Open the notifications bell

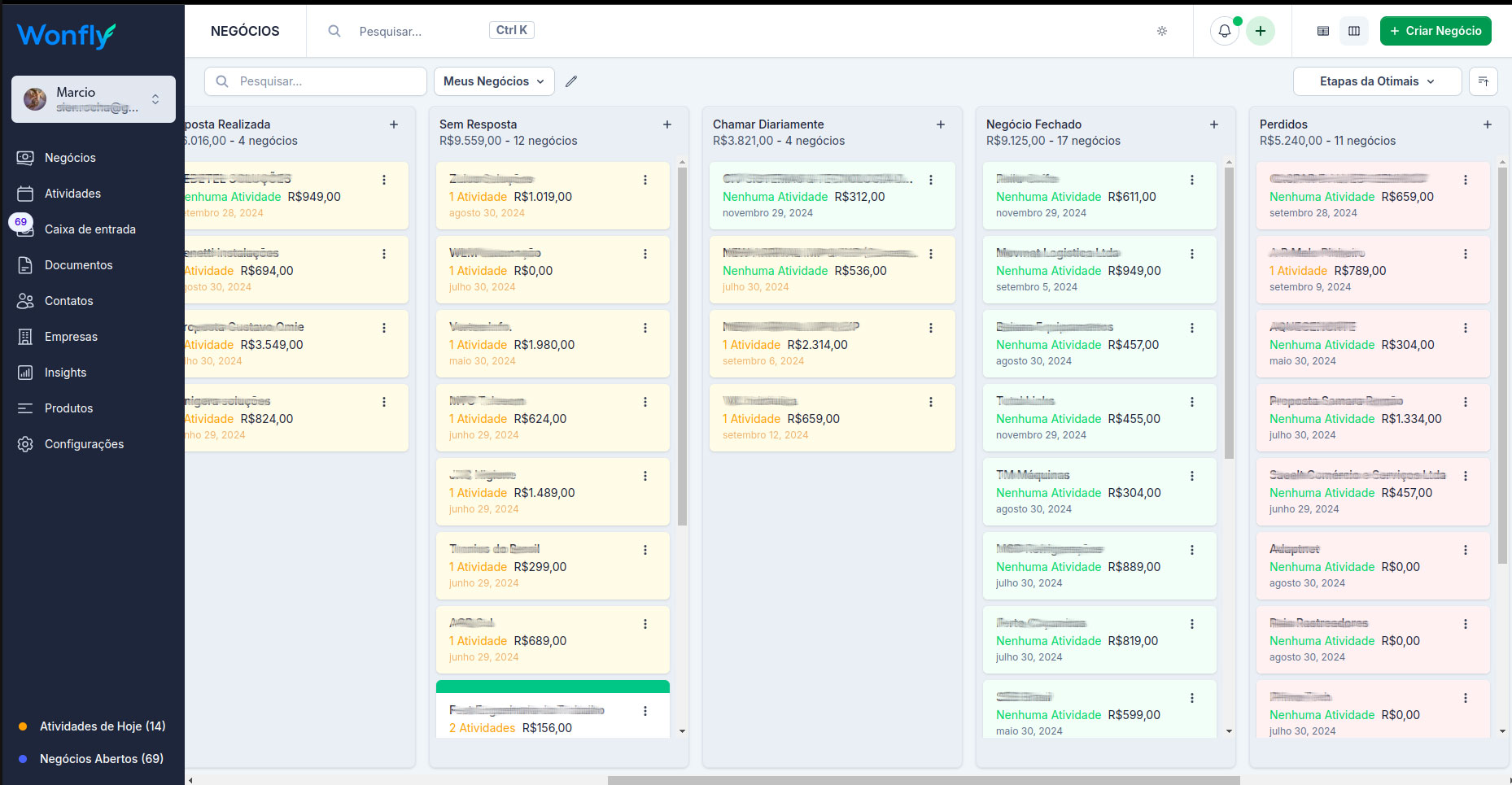click(1225, 31)
